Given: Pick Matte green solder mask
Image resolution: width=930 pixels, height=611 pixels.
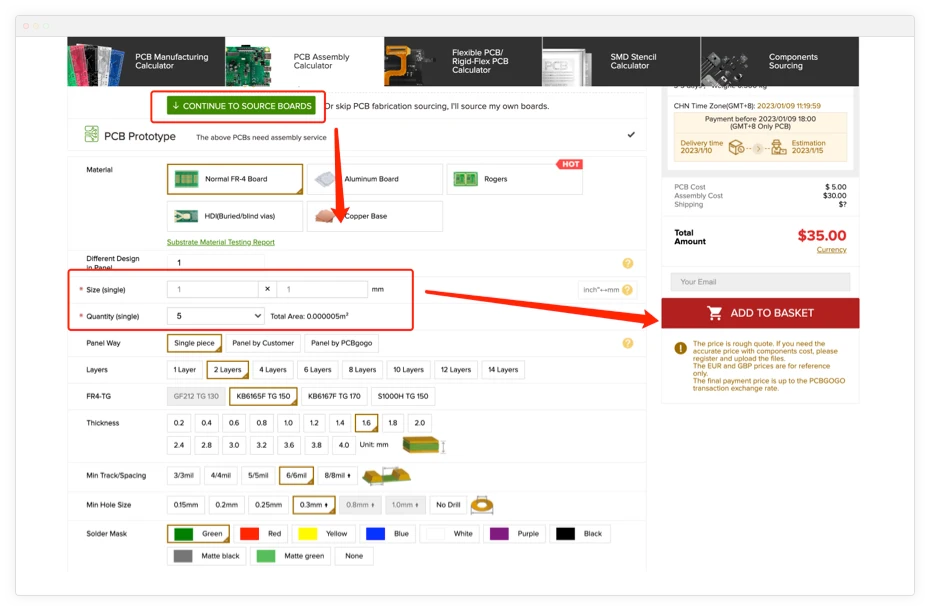Looking at the screenshot, I should (x=290, y=556).
